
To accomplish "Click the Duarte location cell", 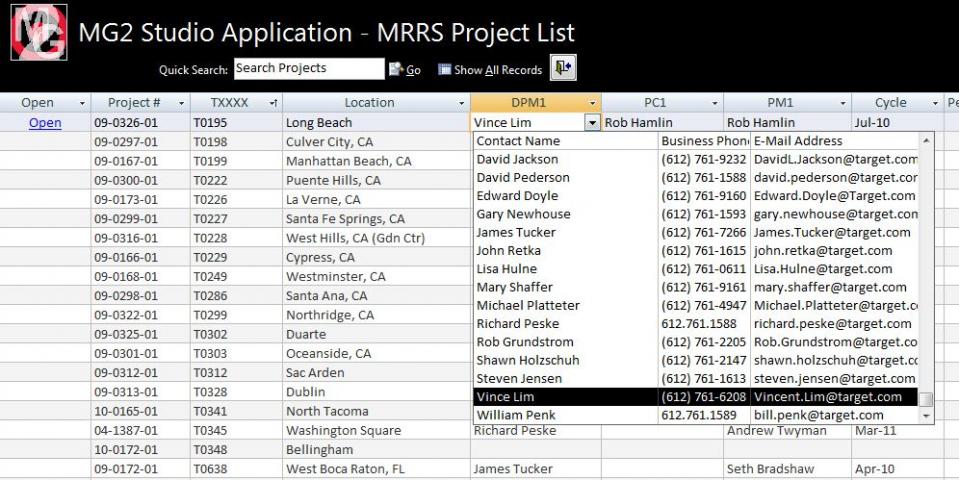I will tap(377, 334).
